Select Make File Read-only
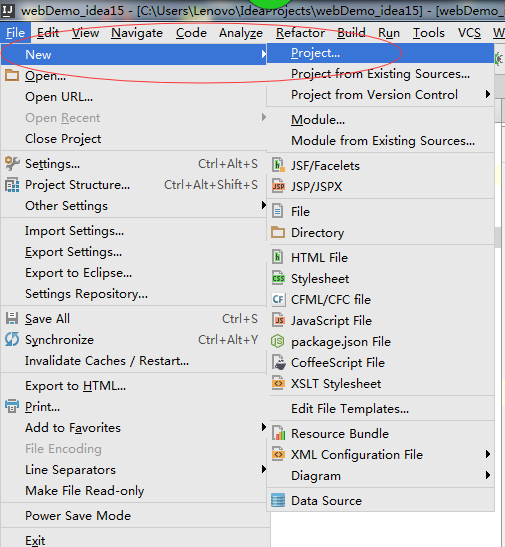Viewport: 505px width, 547px height. (x=134, y=491)
